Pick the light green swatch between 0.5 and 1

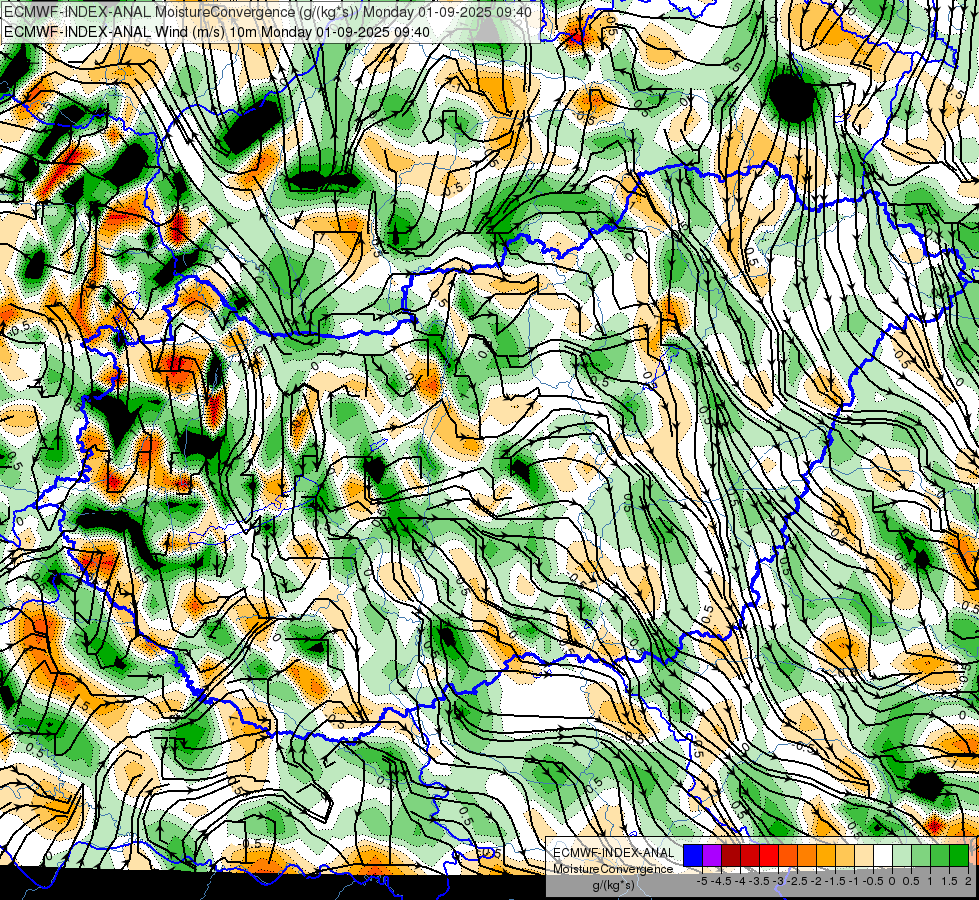point(921,855)
